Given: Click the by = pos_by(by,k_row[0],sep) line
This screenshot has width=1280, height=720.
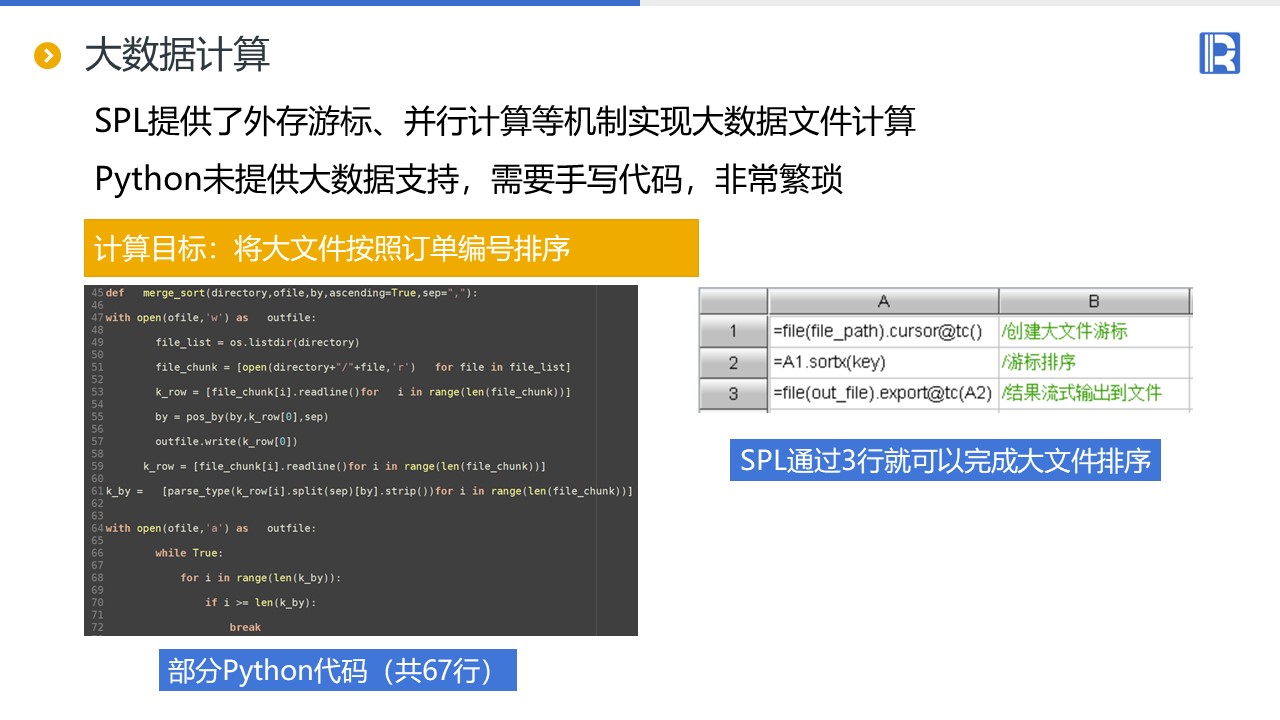Looking at the screenshot, I should tap(242, 417).
